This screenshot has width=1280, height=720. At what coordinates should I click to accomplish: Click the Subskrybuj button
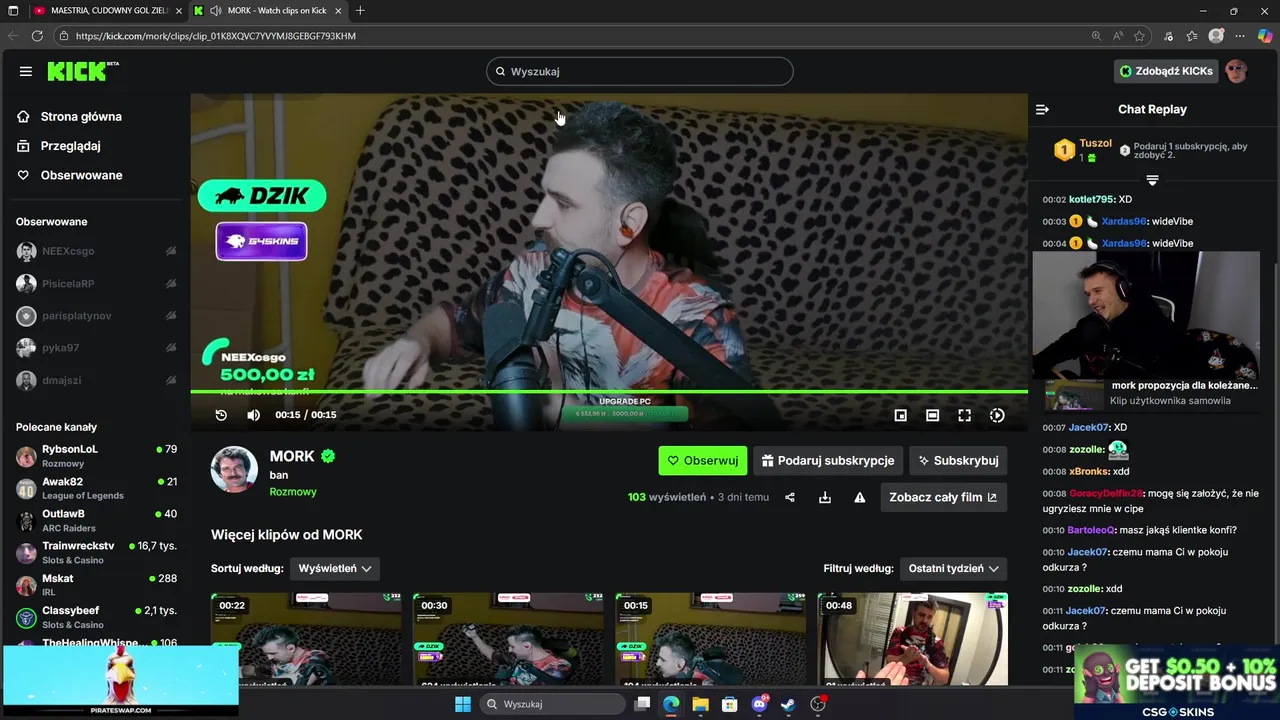pyautogui.click(x=958, y=461)
